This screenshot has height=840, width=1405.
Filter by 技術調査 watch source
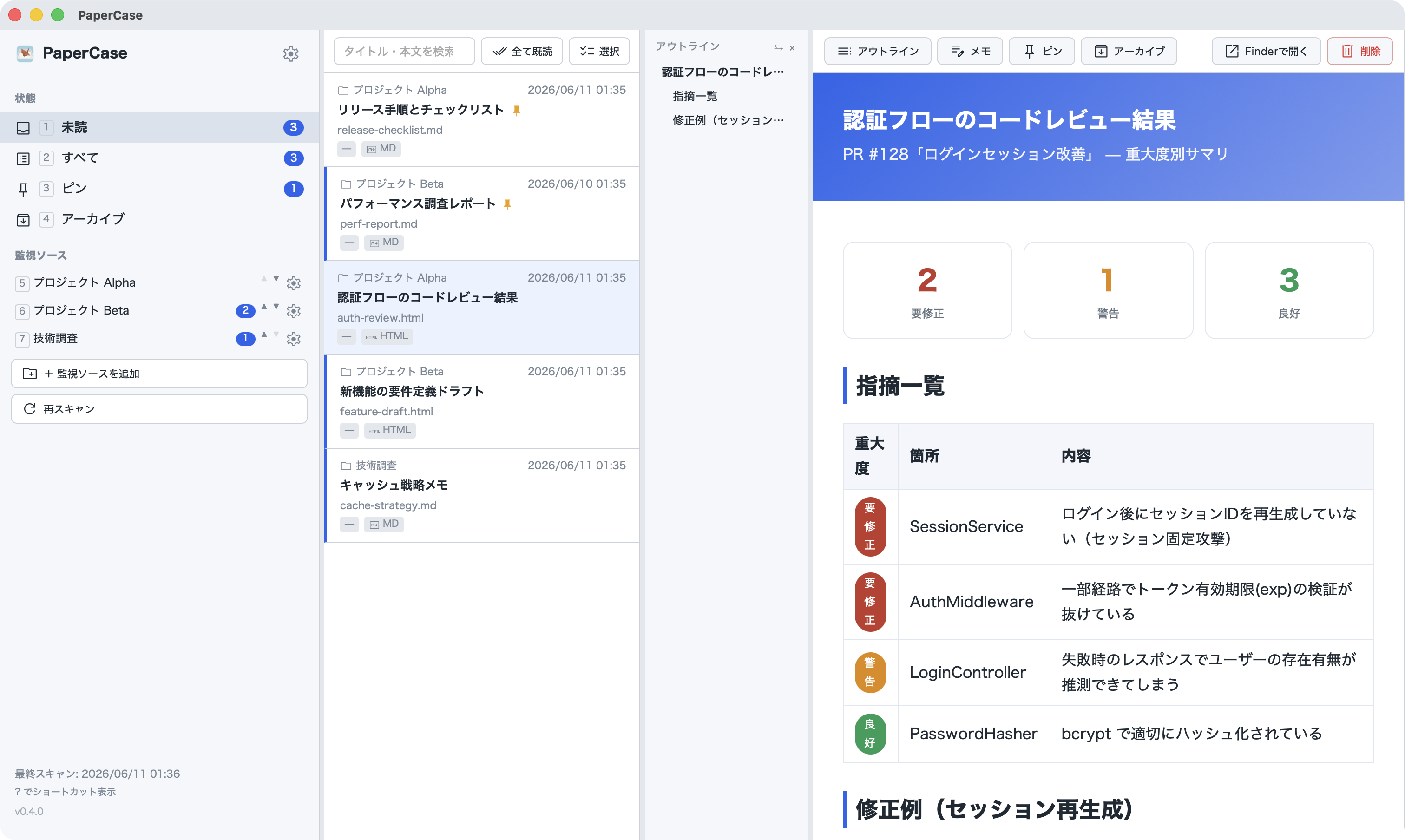pos(55,339)
